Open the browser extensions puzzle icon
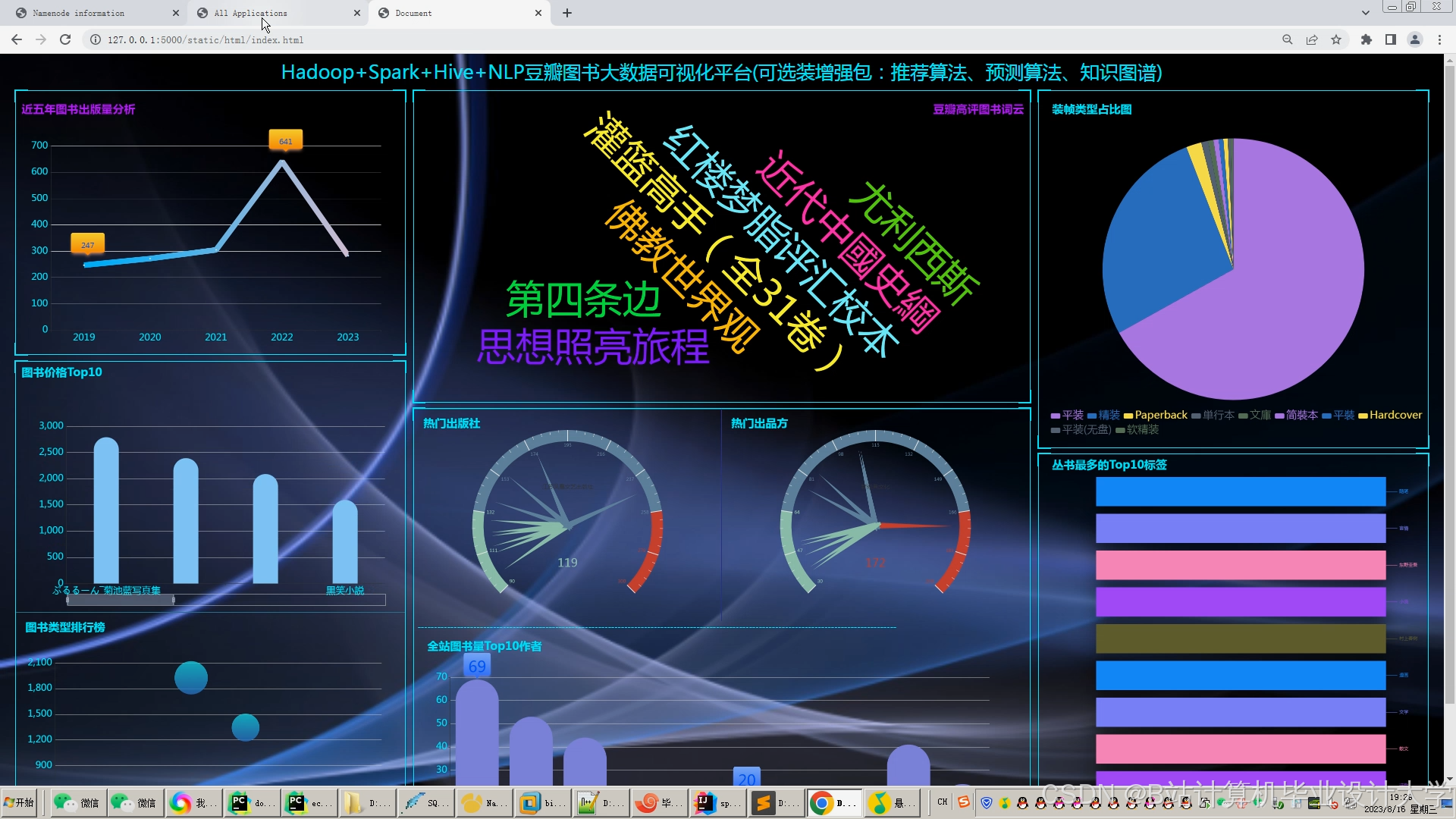Viewport: 1456px width, 819px height. click(x=1364, y=39)
